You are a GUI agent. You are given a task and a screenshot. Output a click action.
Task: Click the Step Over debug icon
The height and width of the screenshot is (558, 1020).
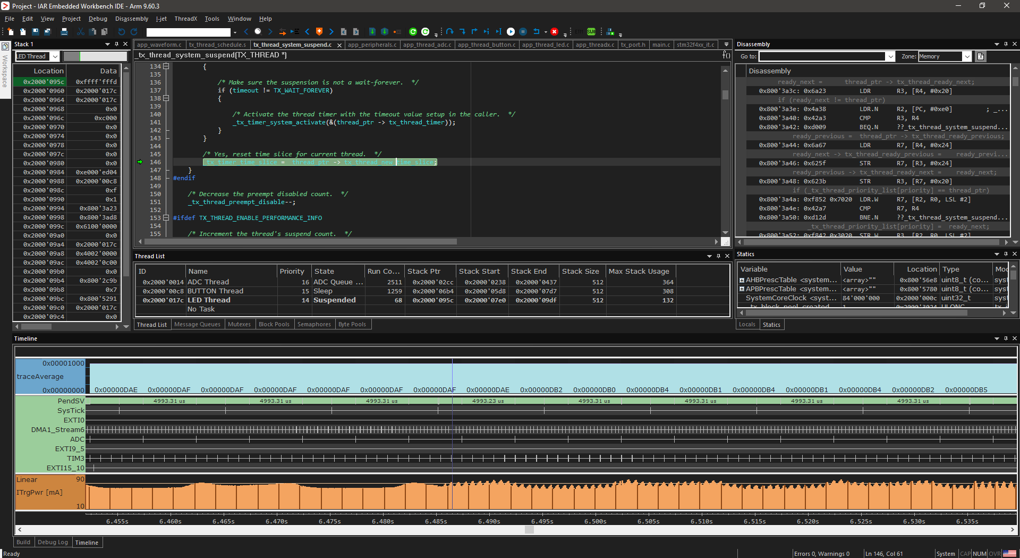450,31
